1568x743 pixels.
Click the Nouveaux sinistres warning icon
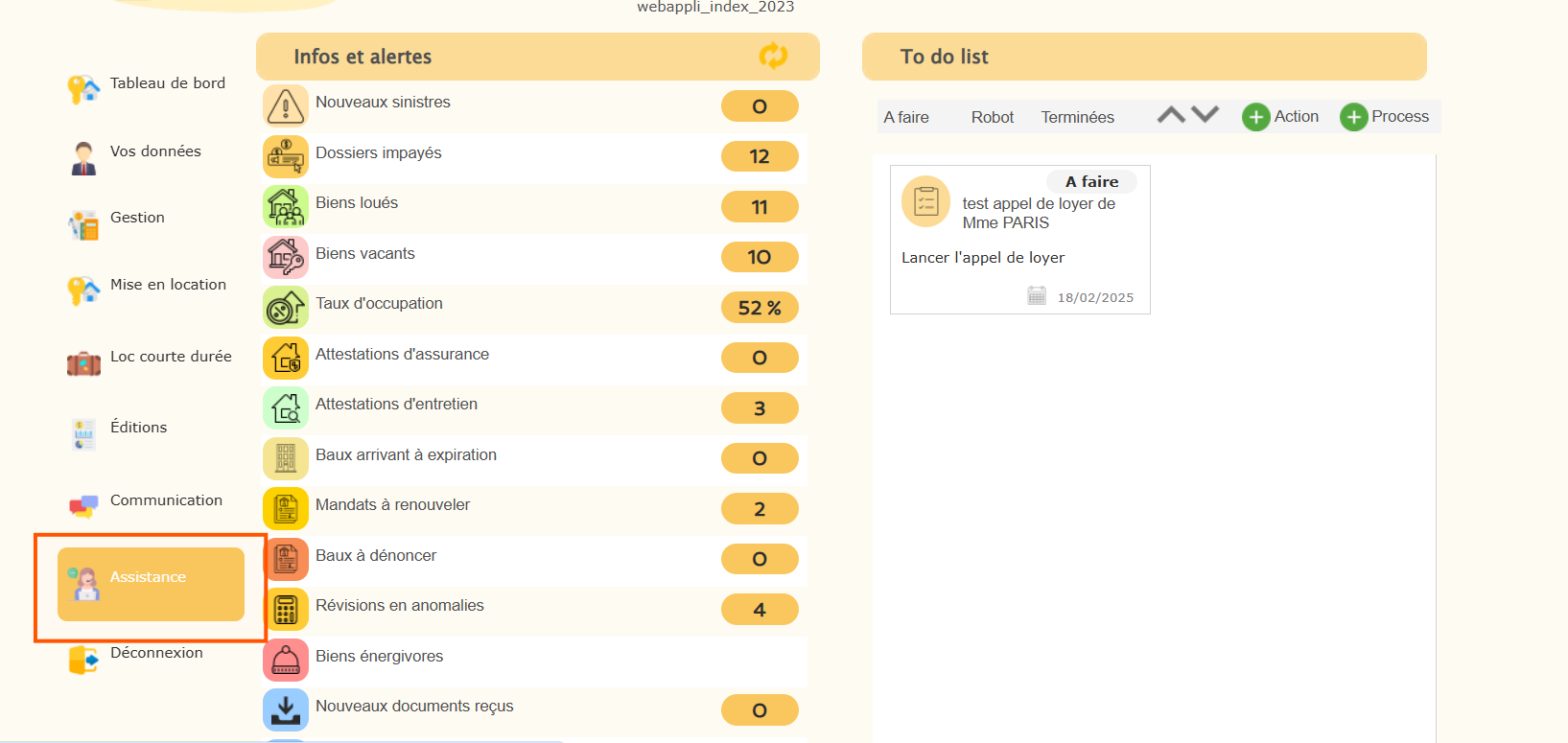(x=286, y=105)
